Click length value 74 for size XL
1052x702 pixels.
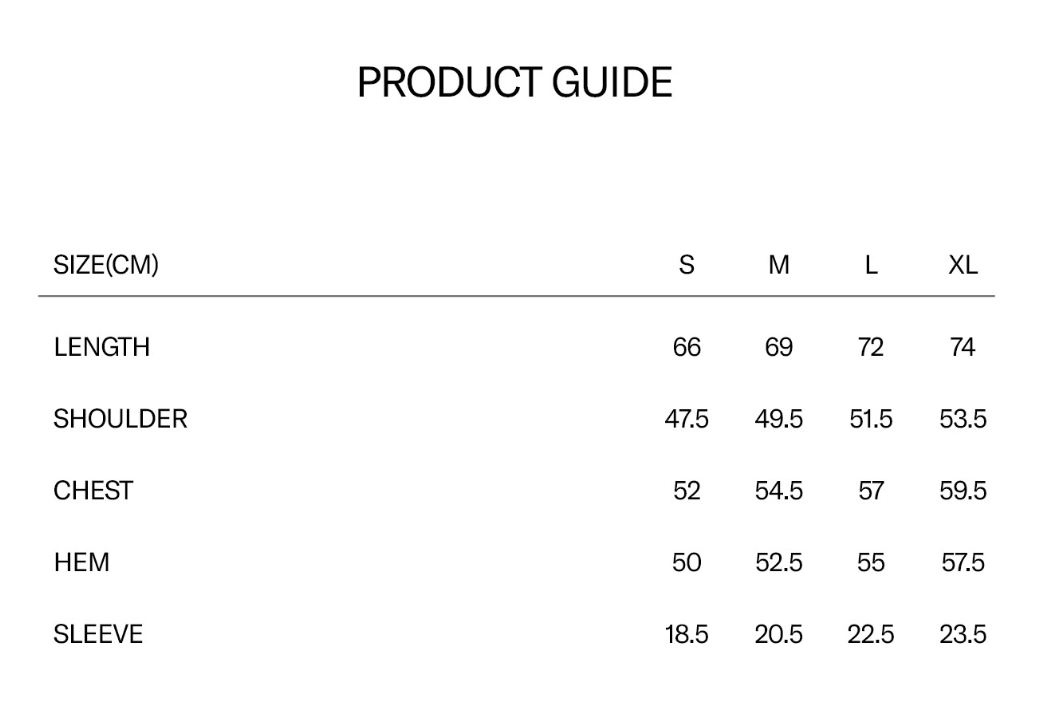(x=963, y=347)
